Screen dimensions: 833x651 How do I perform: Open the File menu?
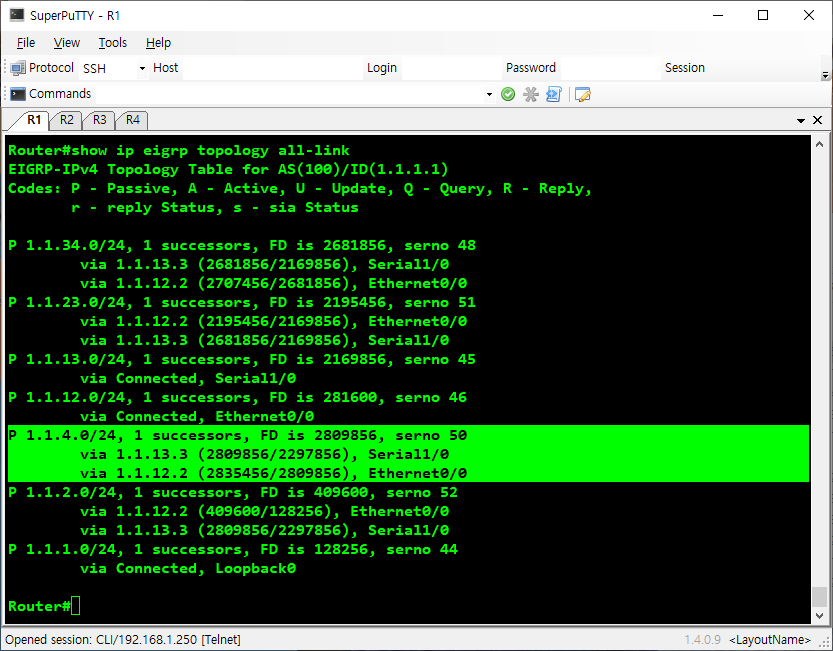pos(26,43)
